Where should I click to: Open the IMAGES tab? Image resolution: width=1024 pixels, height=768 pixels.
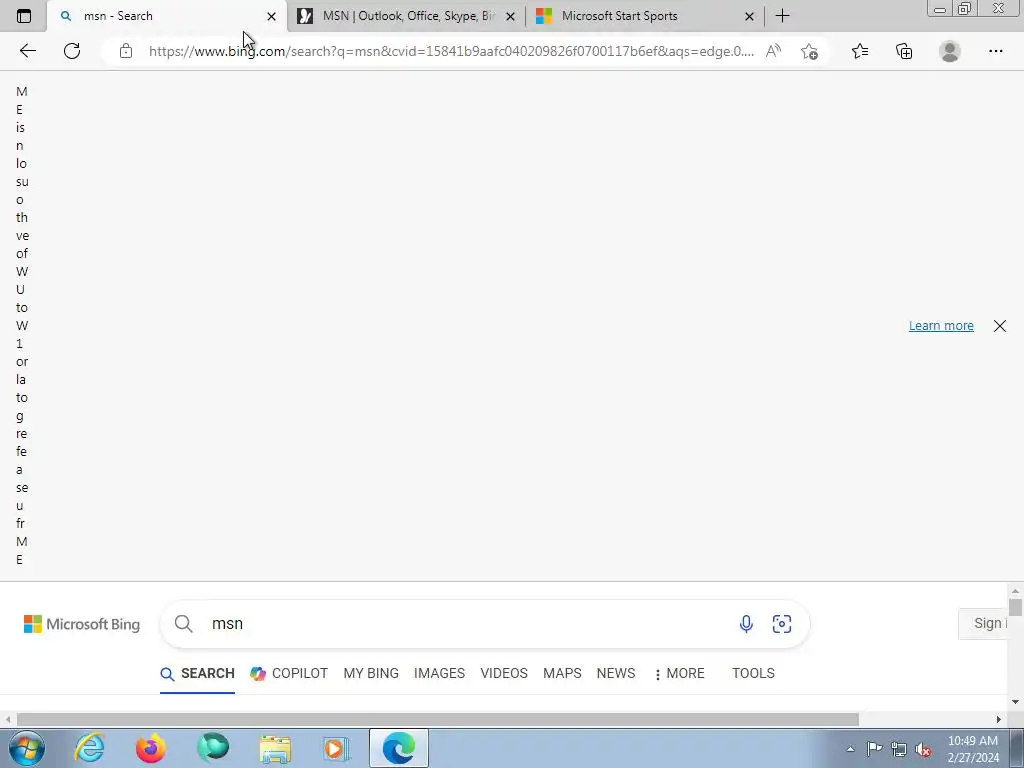[440, 673]
